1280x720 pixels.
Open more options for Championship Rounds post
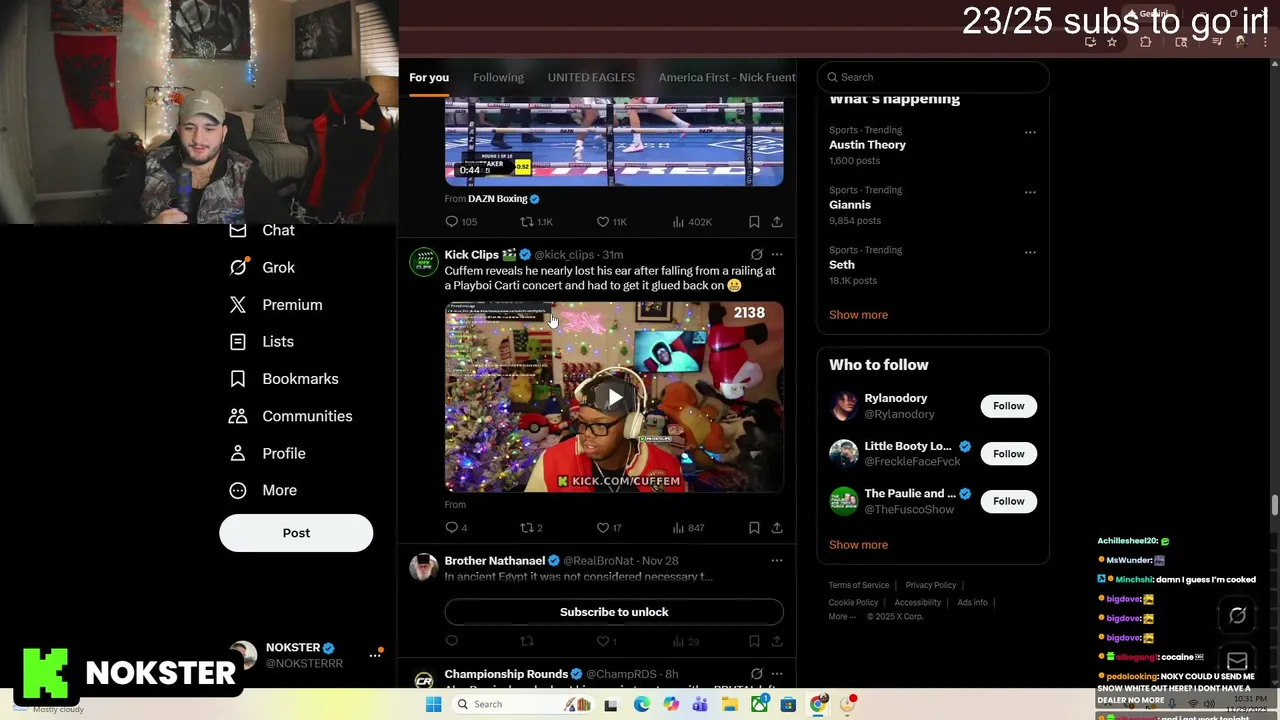pyautogui.click(x=777, y=674)
